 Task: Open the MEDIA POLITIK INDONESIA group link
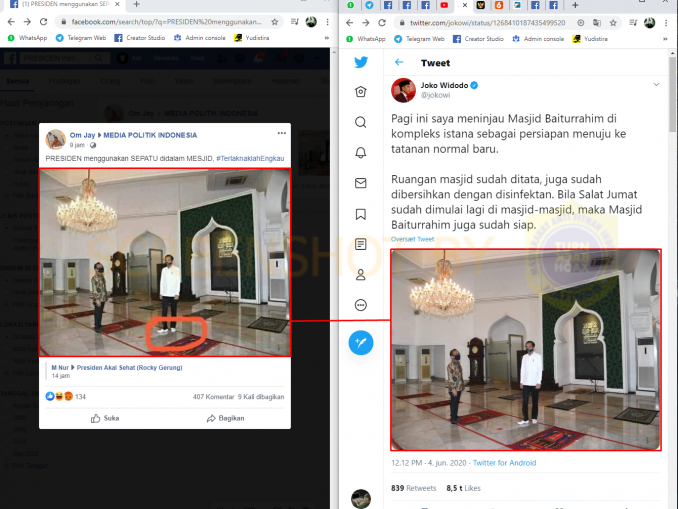pos(150,135)
